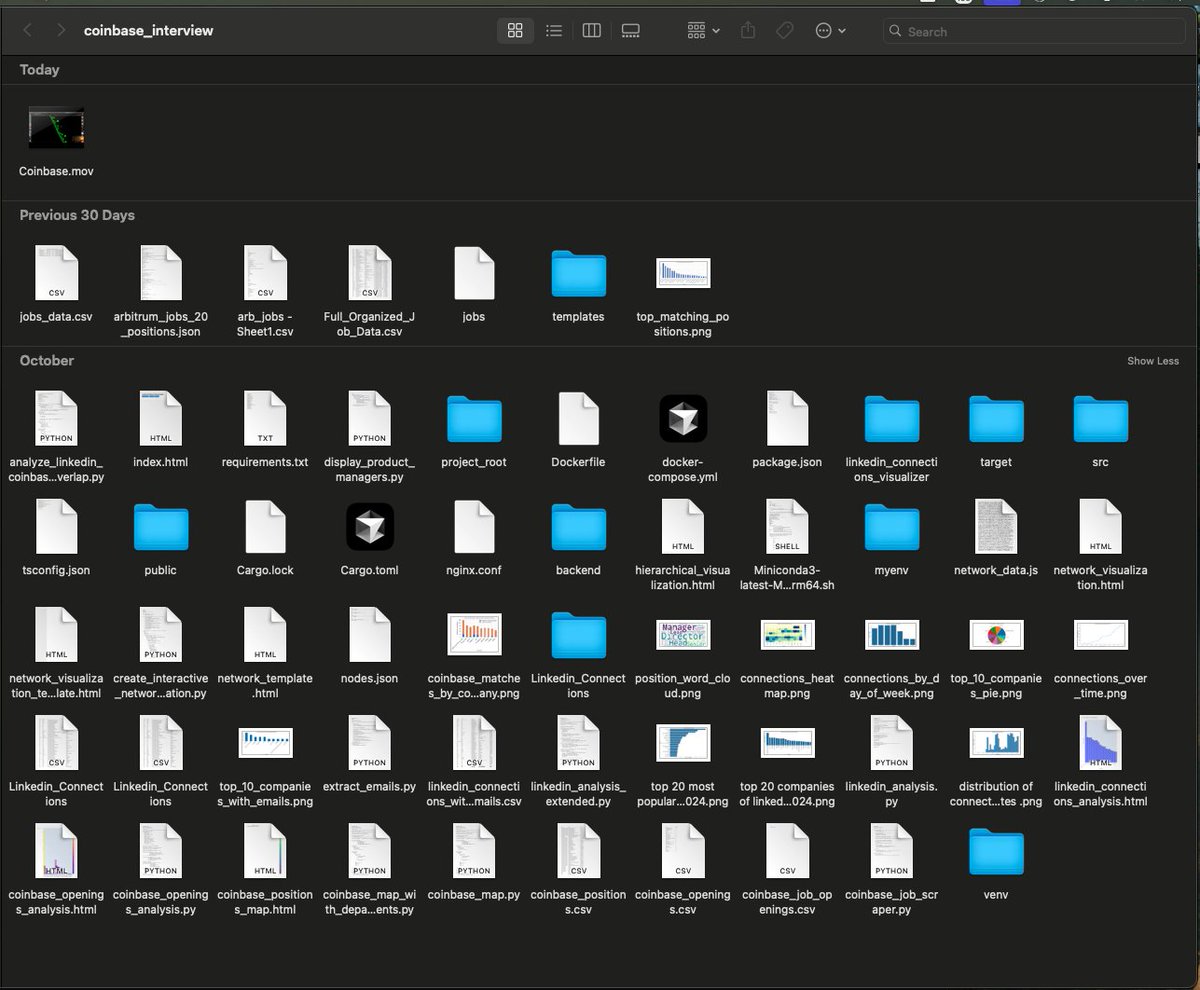Click the Edit Tags toolbar icon
Viewport: 1200px width, 990px height.
pyautogui.click(x=785, y=31)
